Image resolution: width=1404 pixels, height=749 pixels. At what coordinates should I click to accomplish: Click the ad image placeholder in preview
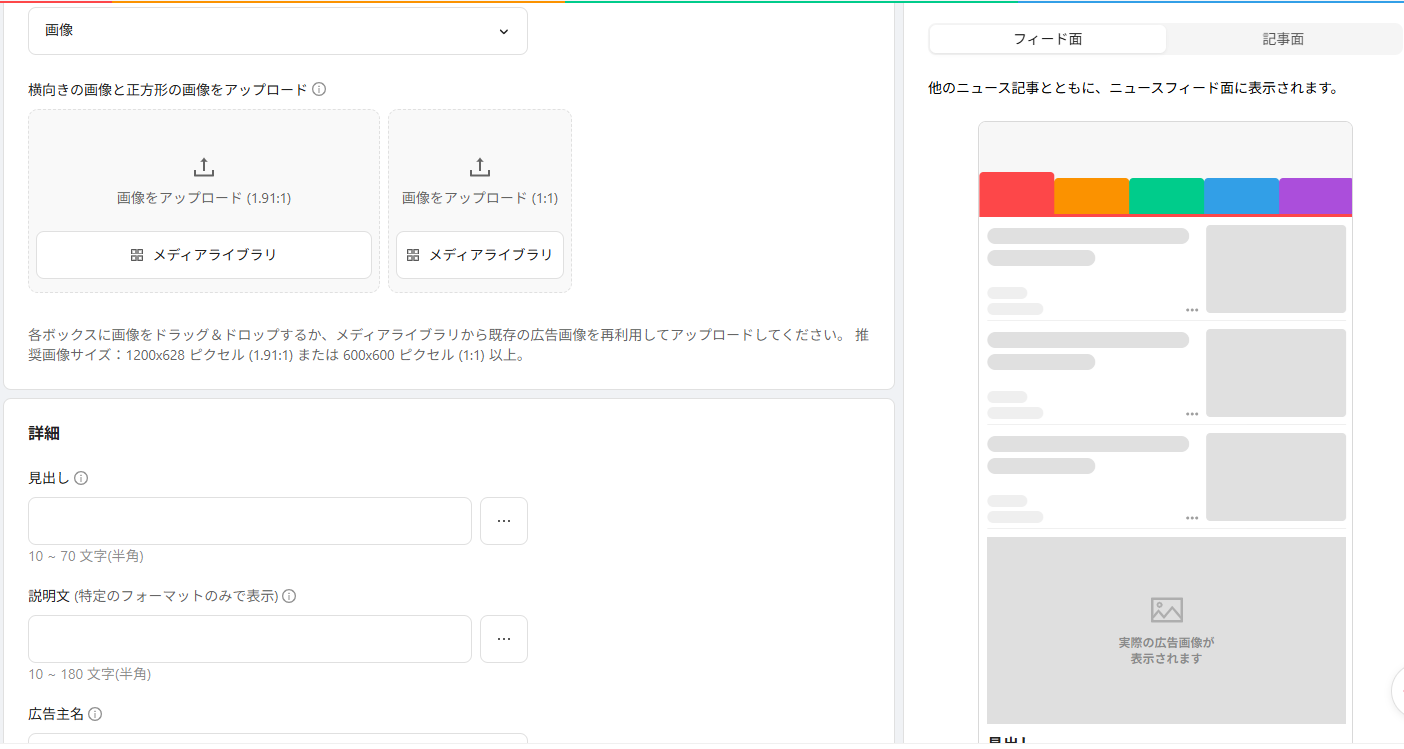tap(1166, 630)
